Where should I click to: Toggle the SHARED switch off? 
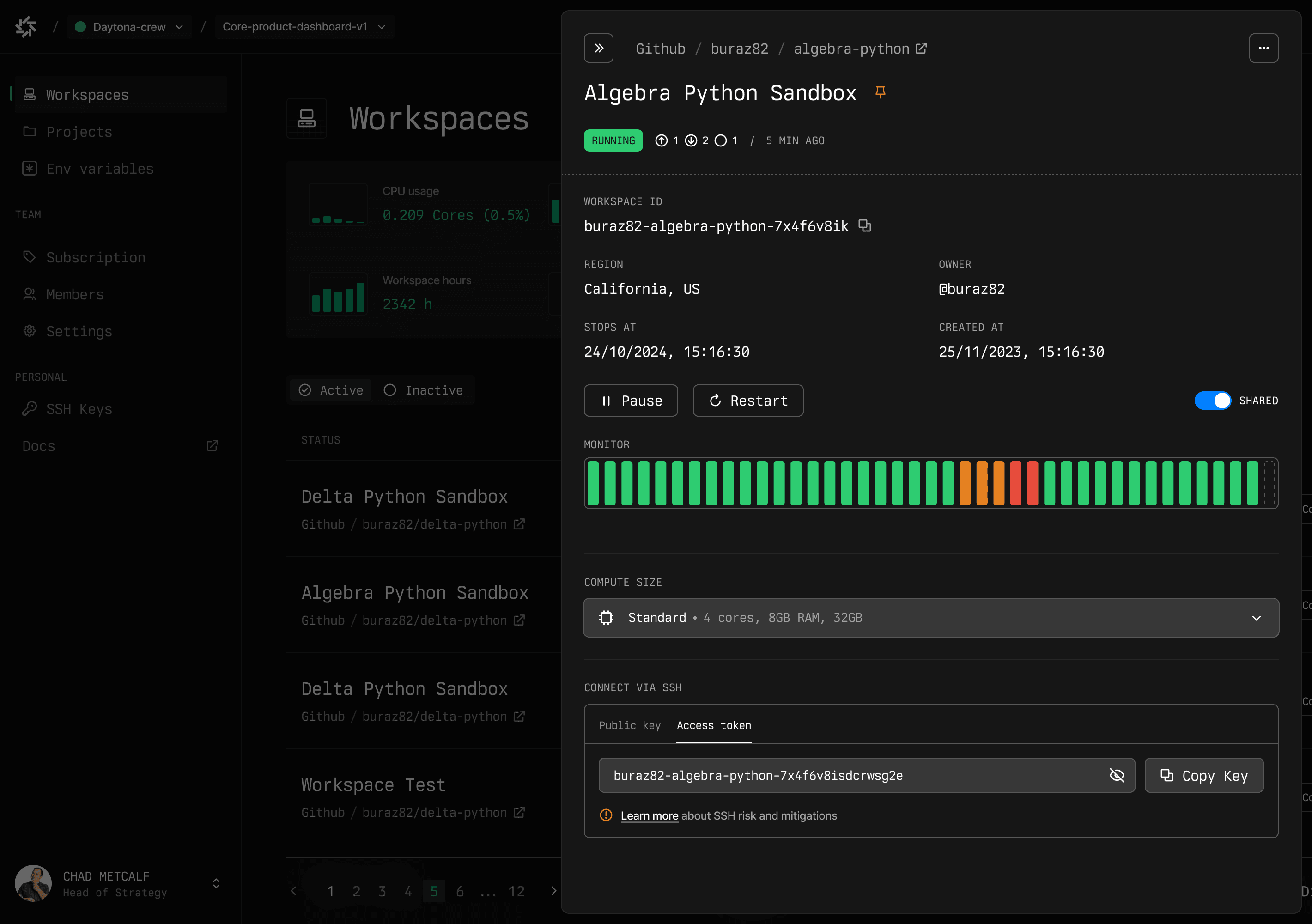1212,401
